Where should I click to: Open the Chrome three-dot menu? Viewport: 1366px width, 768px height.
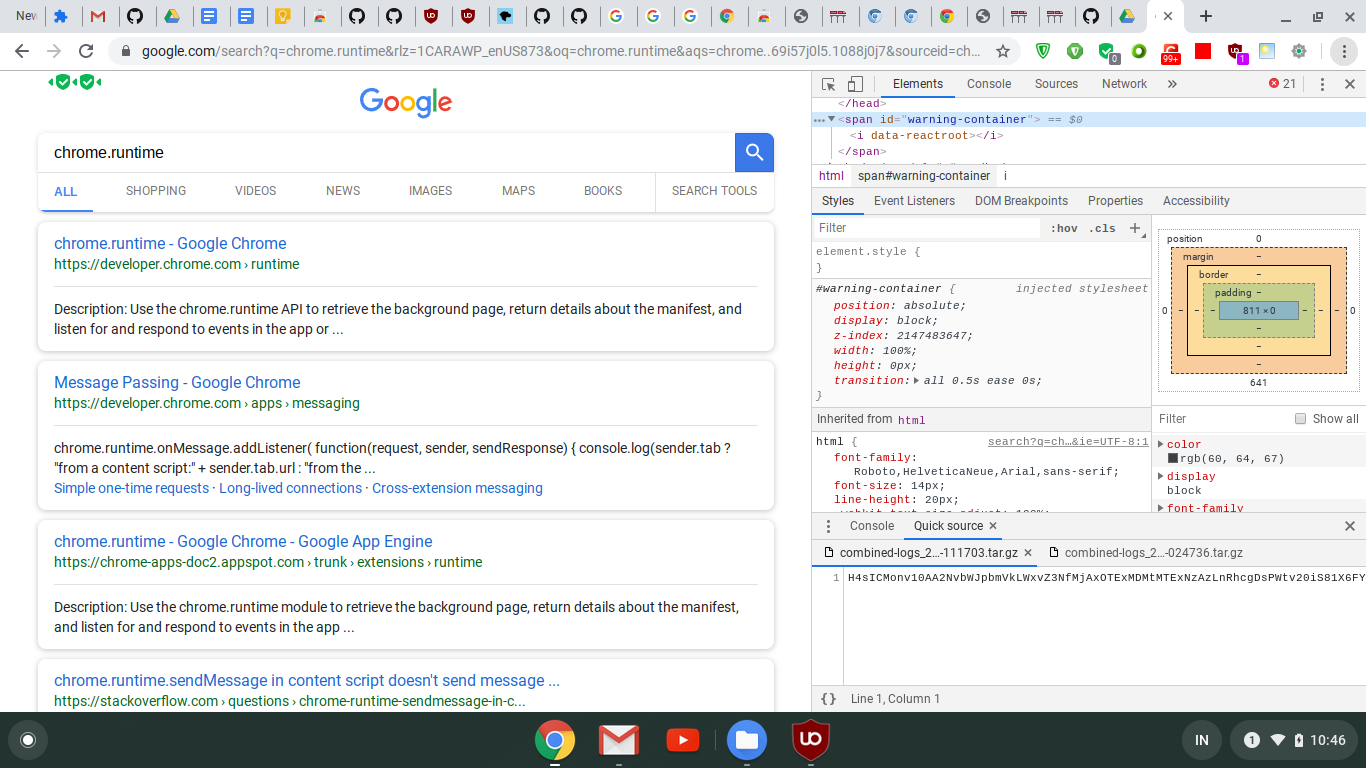tap(1345, 51)
